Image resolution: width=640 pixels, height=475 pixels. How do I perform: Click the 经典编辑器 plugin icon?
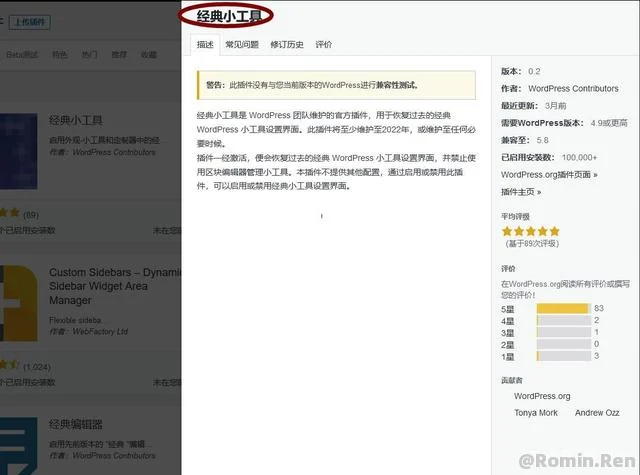(x=15, y=445)
